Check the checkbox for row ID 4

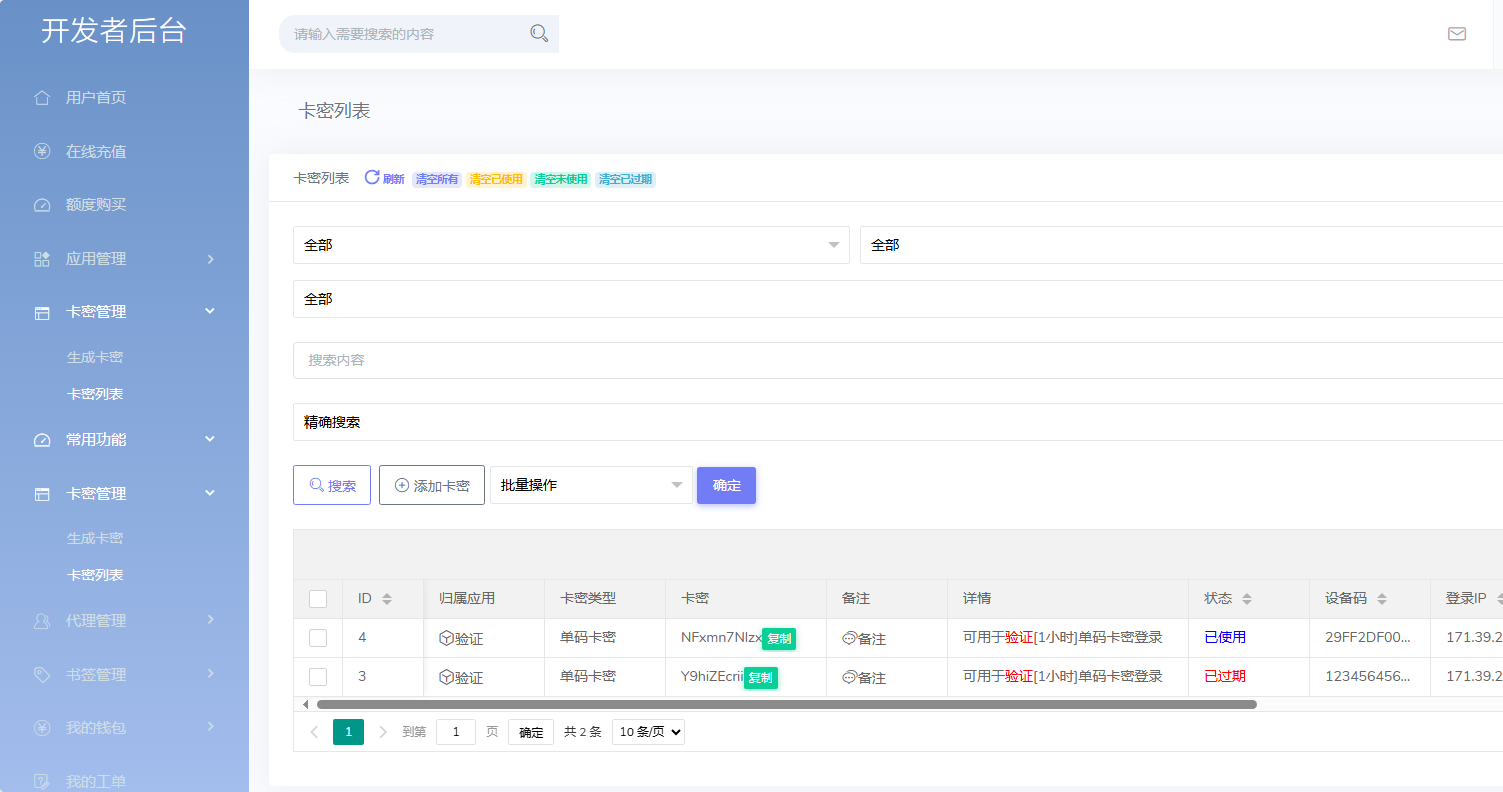[x=318, y=638]
